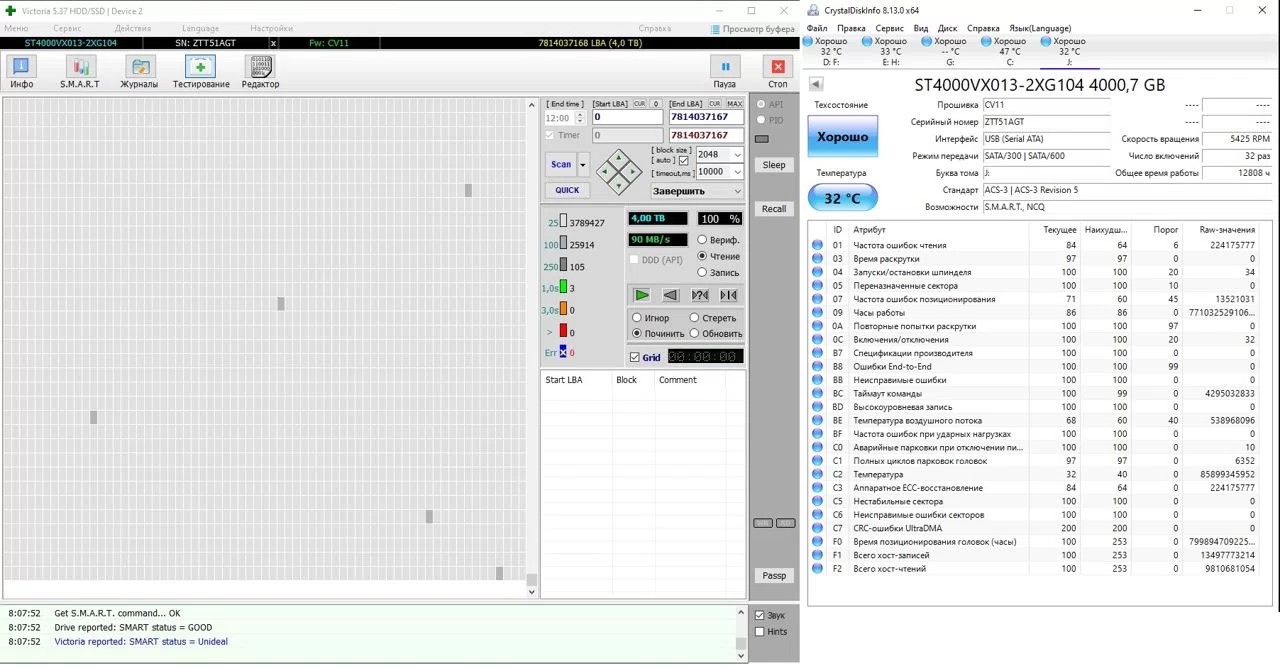The height and width of the screenshot is (666, 1280).
Task: Select Тестирование in the Victoria toolbar
Action: pyautogui.click(x=200, y=72)
